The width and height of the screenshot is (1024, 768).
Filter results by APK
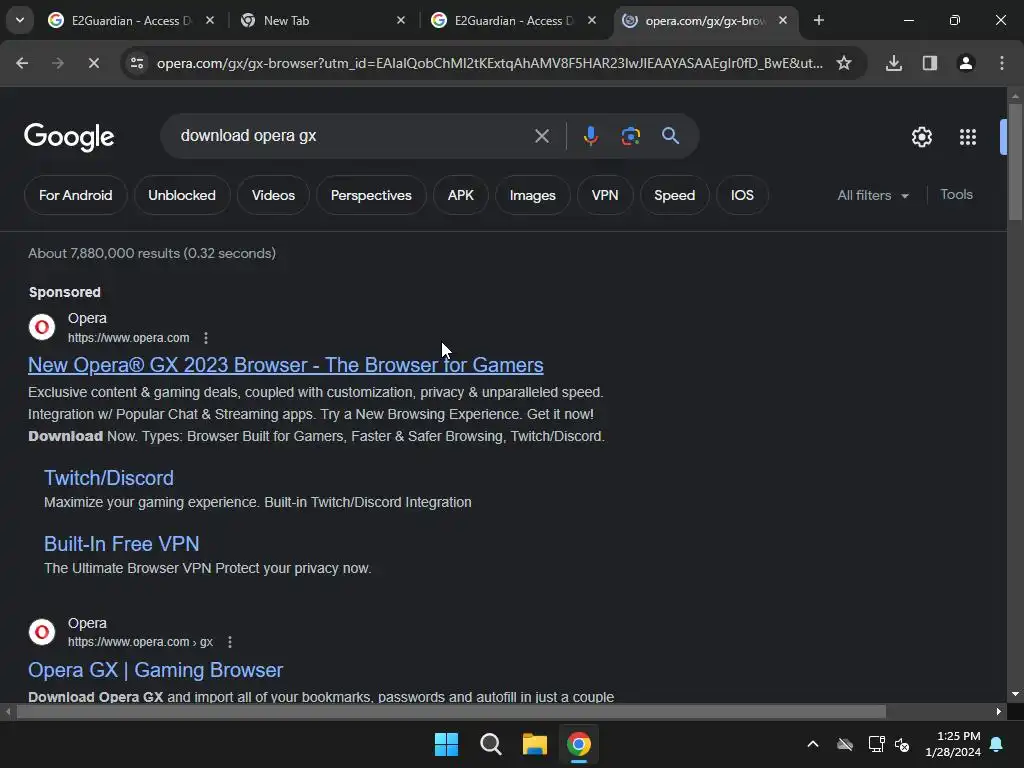pos(460,195)
